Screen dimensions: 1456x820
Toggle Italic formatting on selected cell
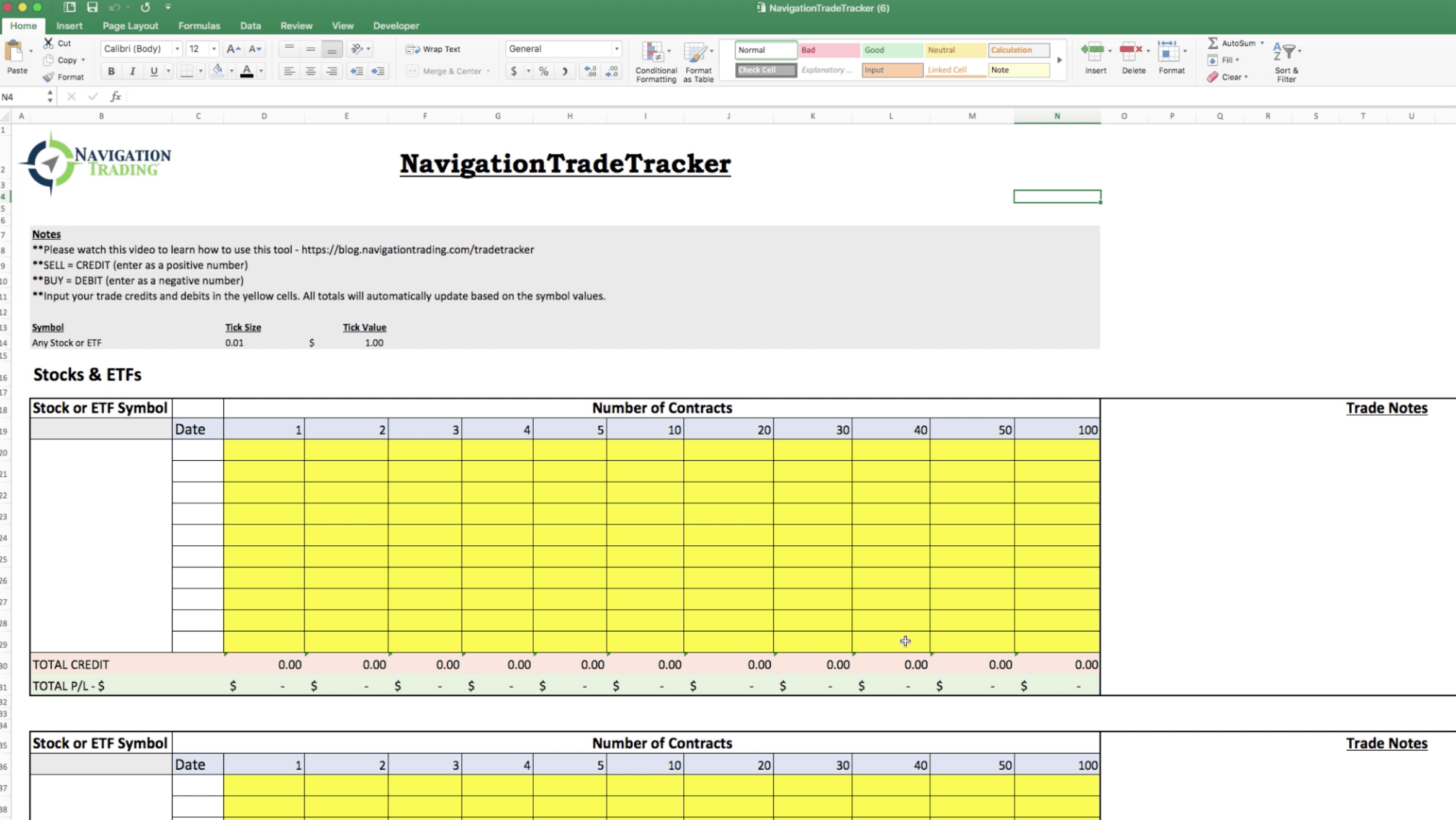tap(131, 70)
